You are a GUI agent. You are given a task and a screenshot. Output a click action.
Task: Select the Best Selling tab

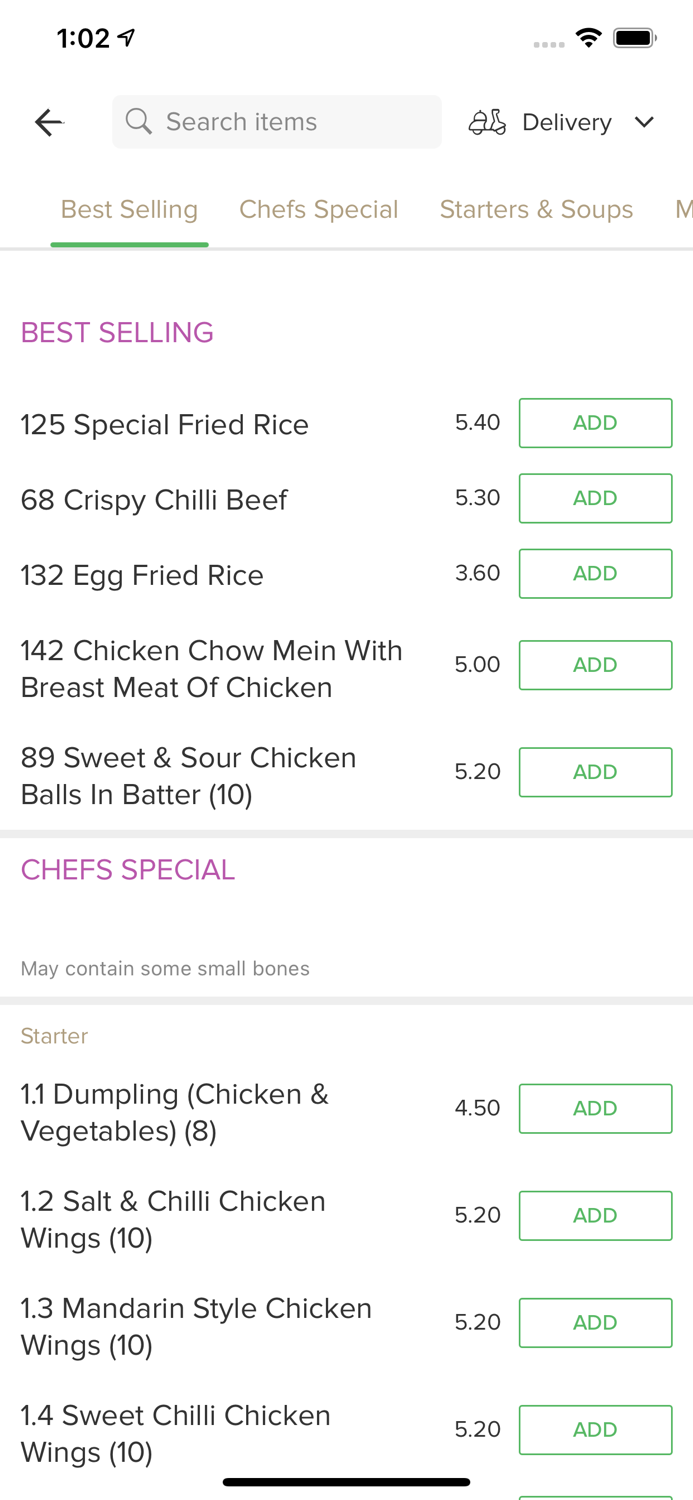tap(129, 209)
